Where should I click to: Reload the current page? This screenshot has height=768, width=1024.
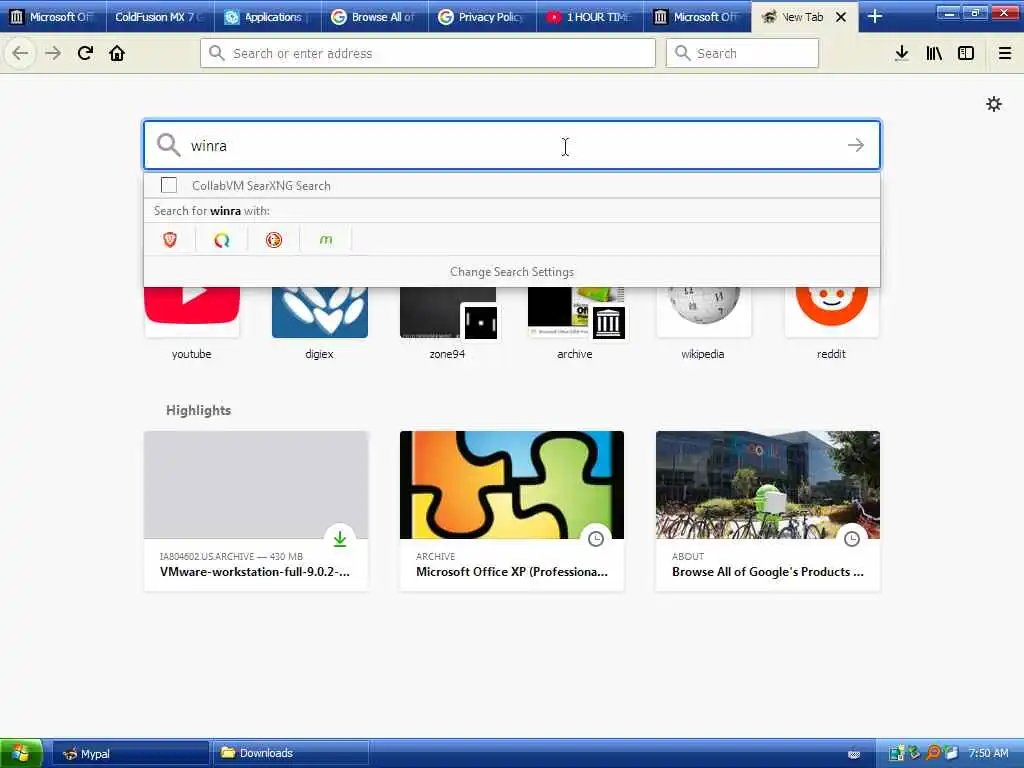click(85, 53)
